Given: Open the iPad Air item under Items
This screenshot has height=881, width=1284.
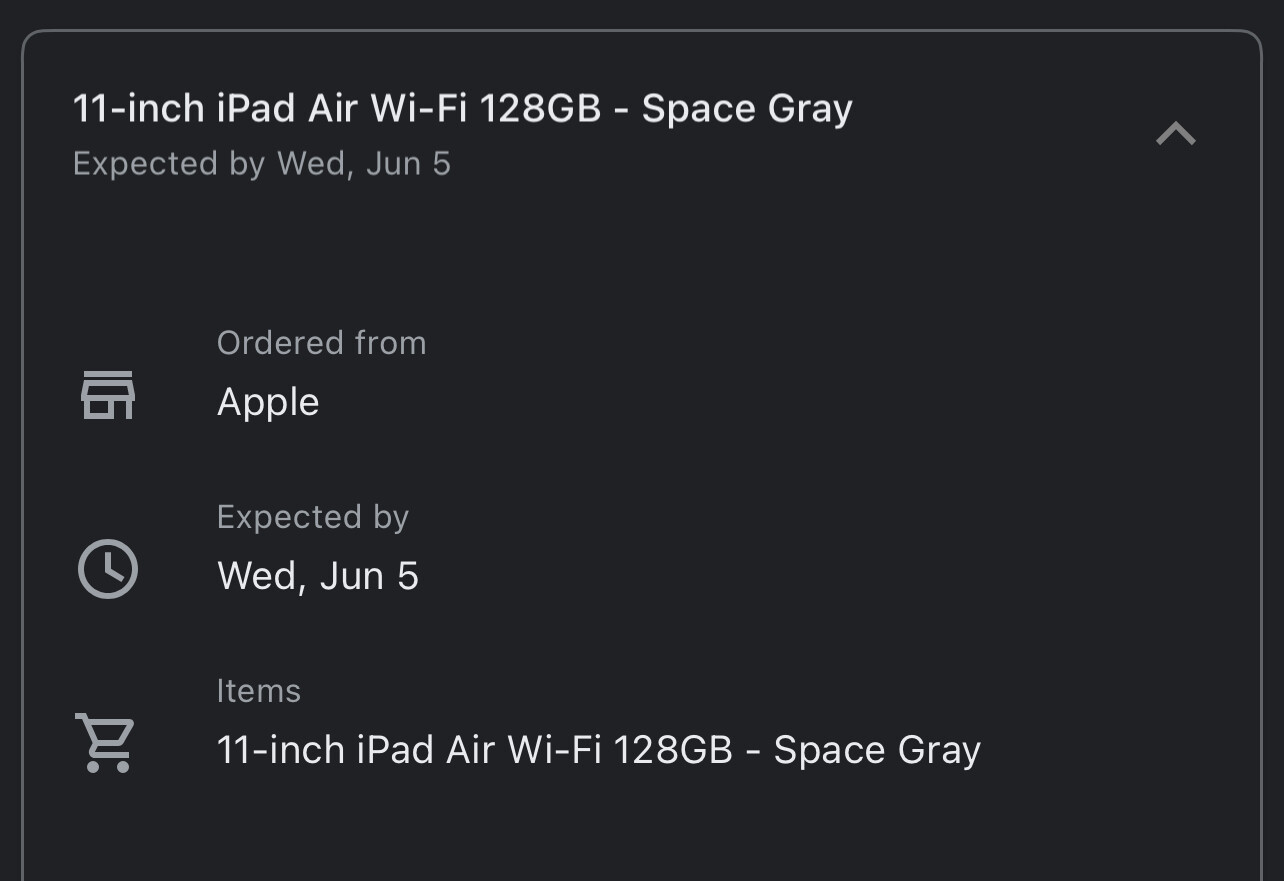Looking at the screenshot, I should pyautogui.click(x=598, y=750).
